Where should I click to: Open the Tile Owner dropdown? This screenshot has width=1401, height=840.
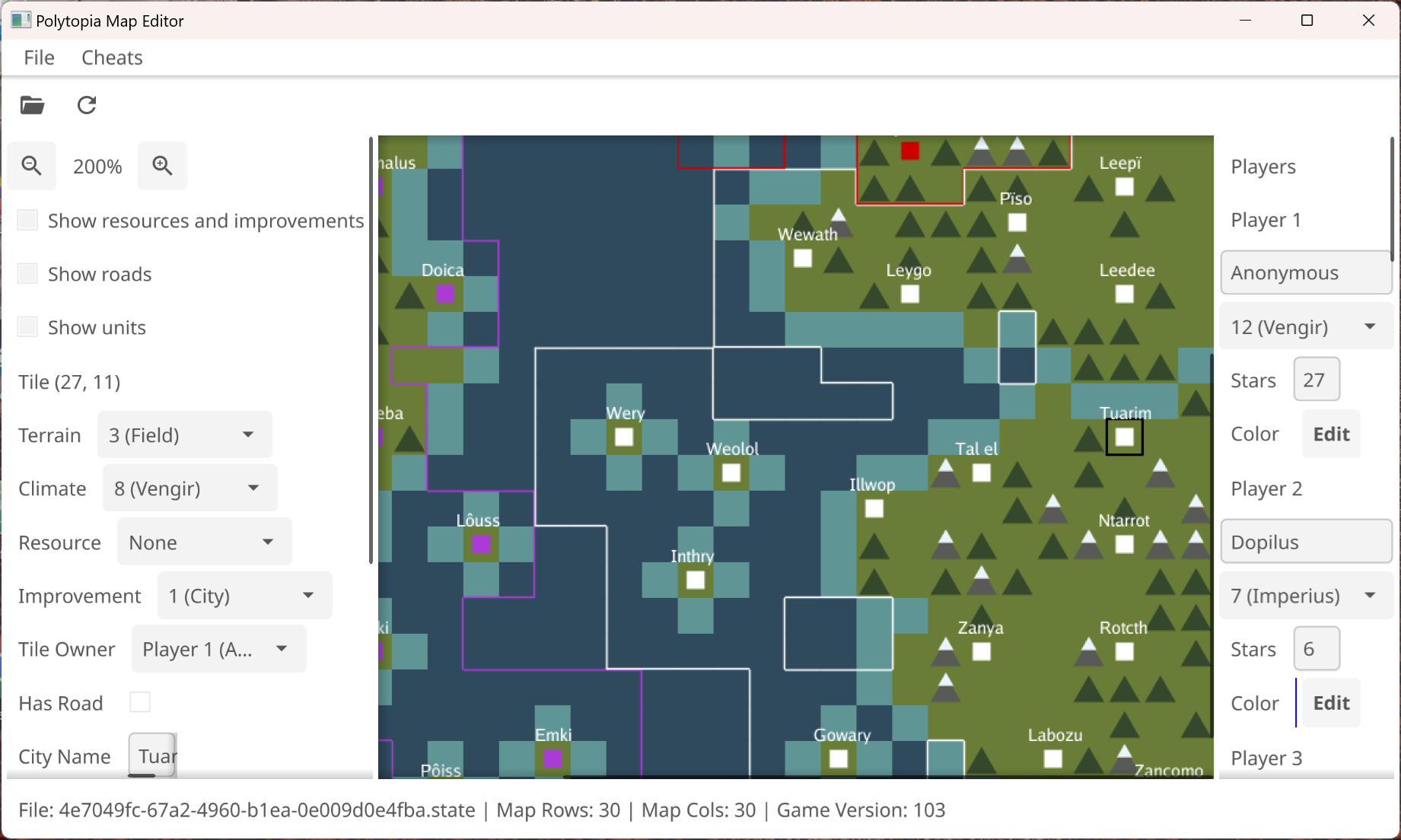[219, 649]
